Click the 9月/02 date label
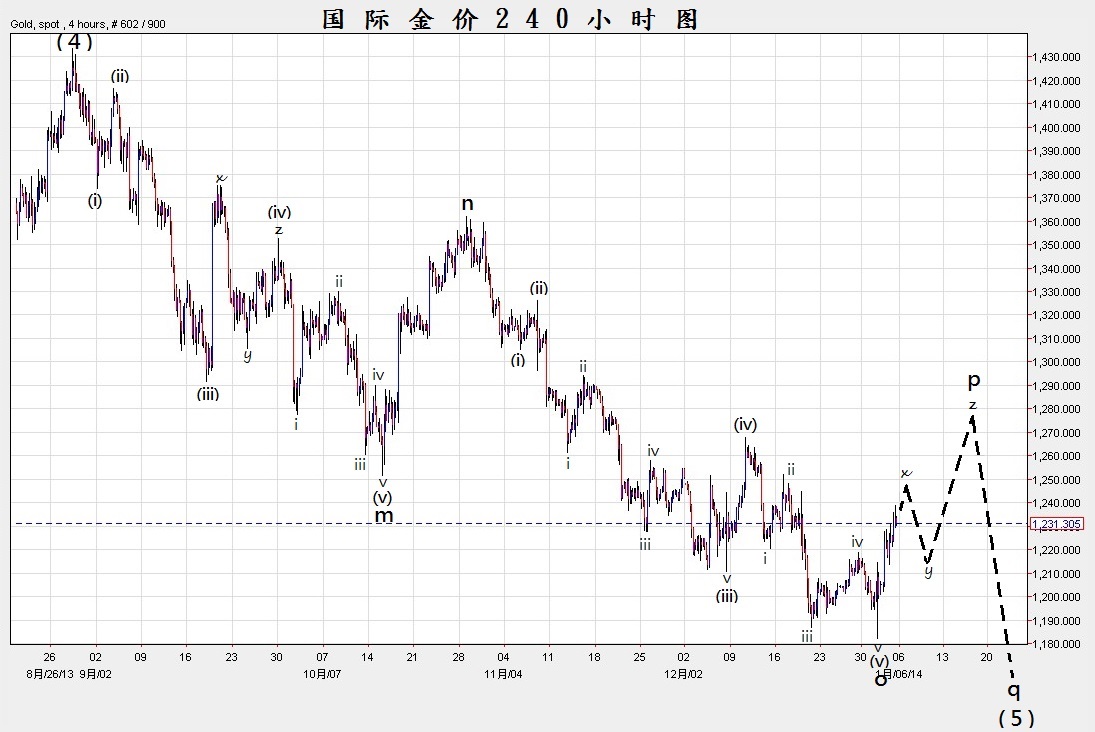The height and width of the screenshot is (732, 1095). click(96, 674)
